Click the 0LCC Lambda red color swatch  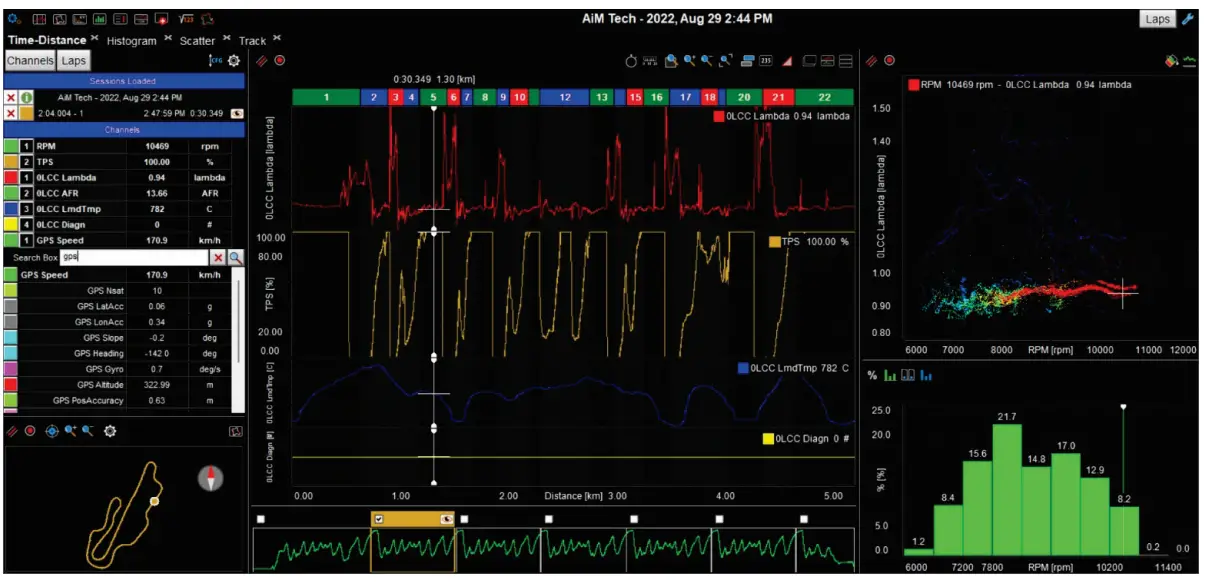pos(11,177)
